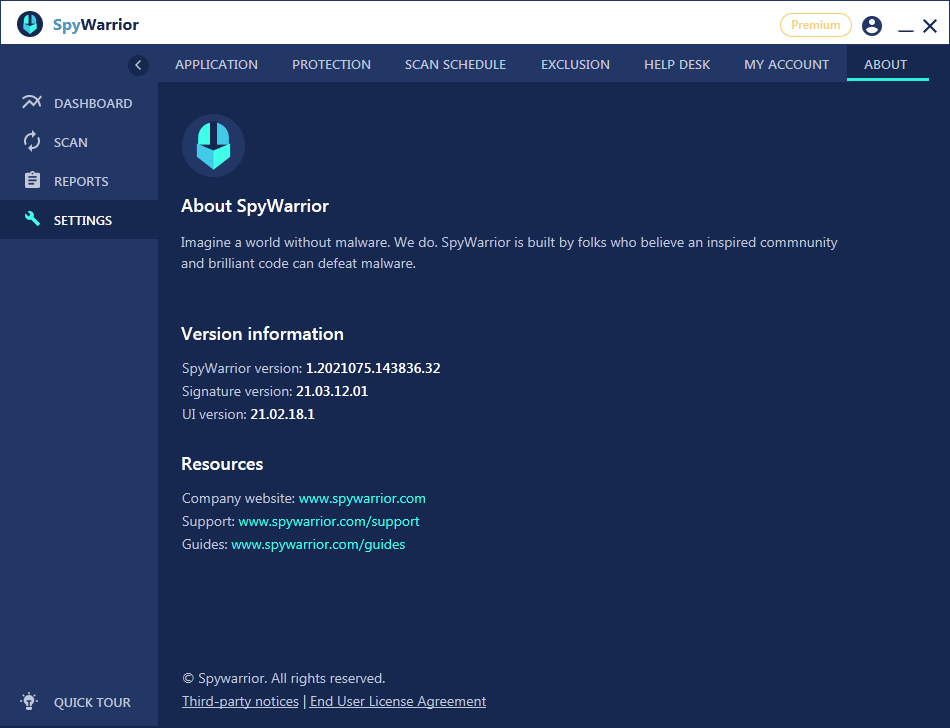Image resolution: width=950 pixels, height=728 pixels.
Task: Click the About page SpyWarrior shield emblem
Action: click(213, 145)
